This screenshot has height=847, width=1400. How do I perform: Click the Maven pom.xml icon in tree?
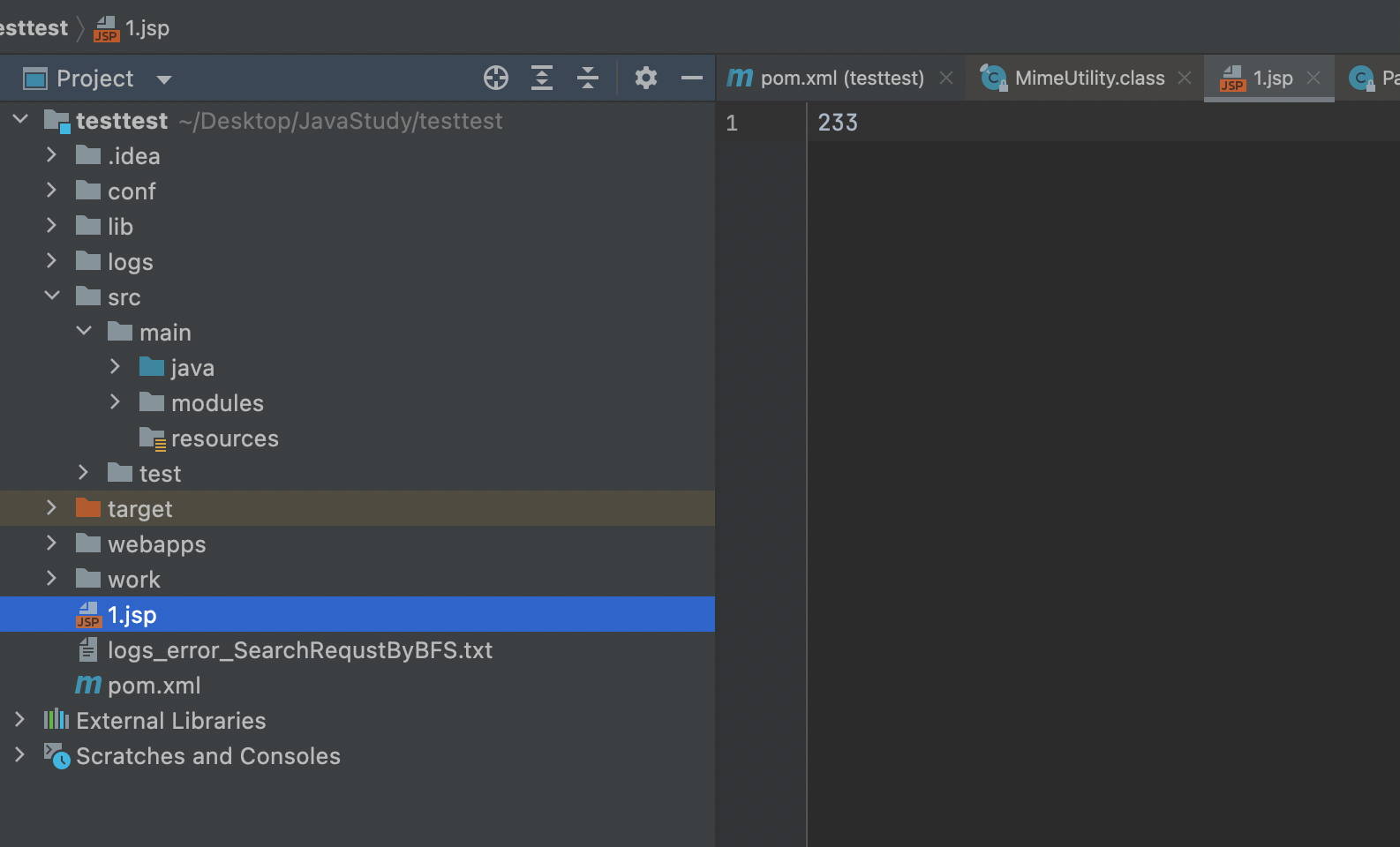tap(88, 685)
